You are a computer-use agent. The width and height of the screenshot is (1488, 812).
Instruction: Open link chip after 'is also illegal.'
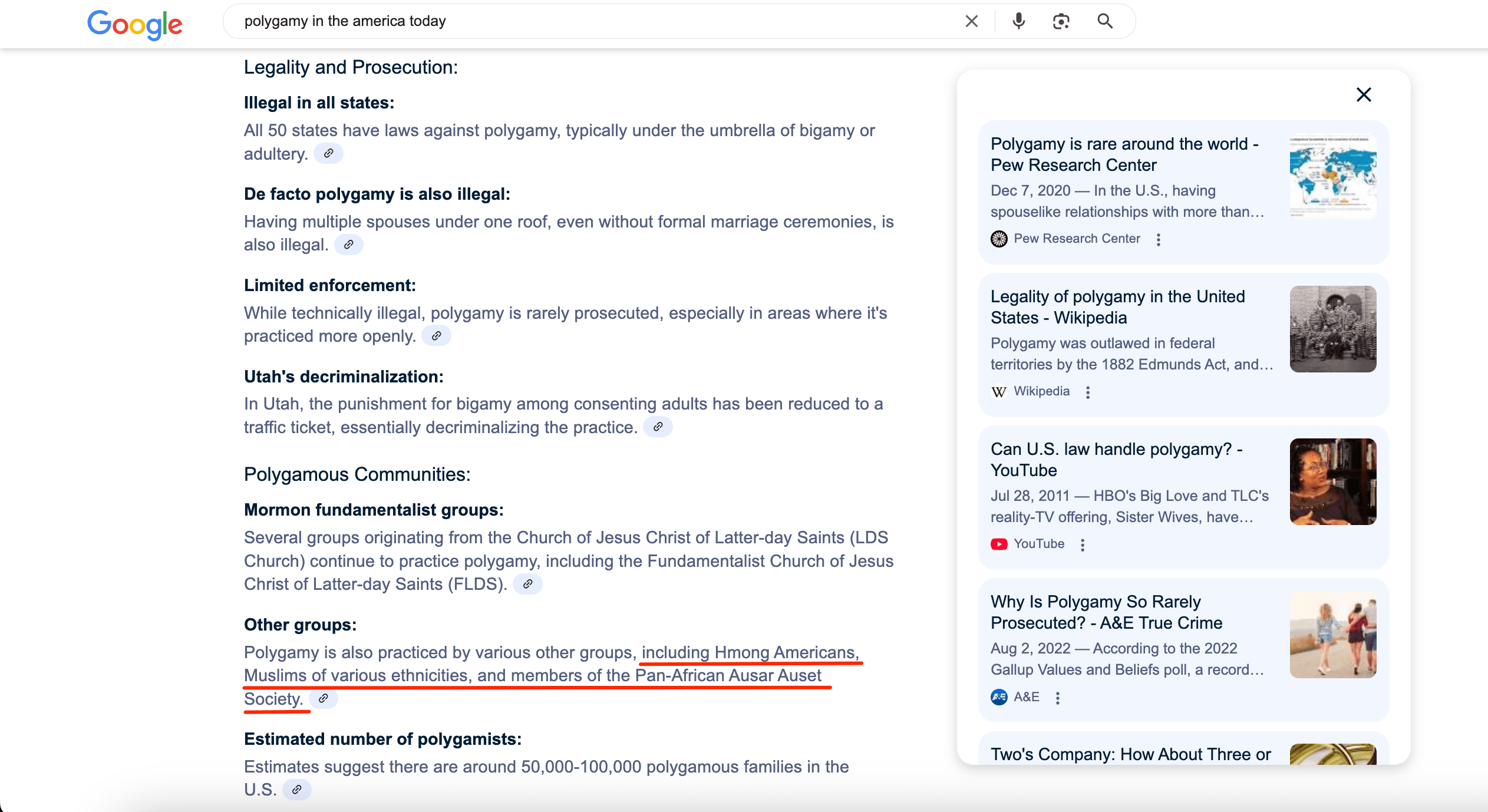click(x=349, y=245)
